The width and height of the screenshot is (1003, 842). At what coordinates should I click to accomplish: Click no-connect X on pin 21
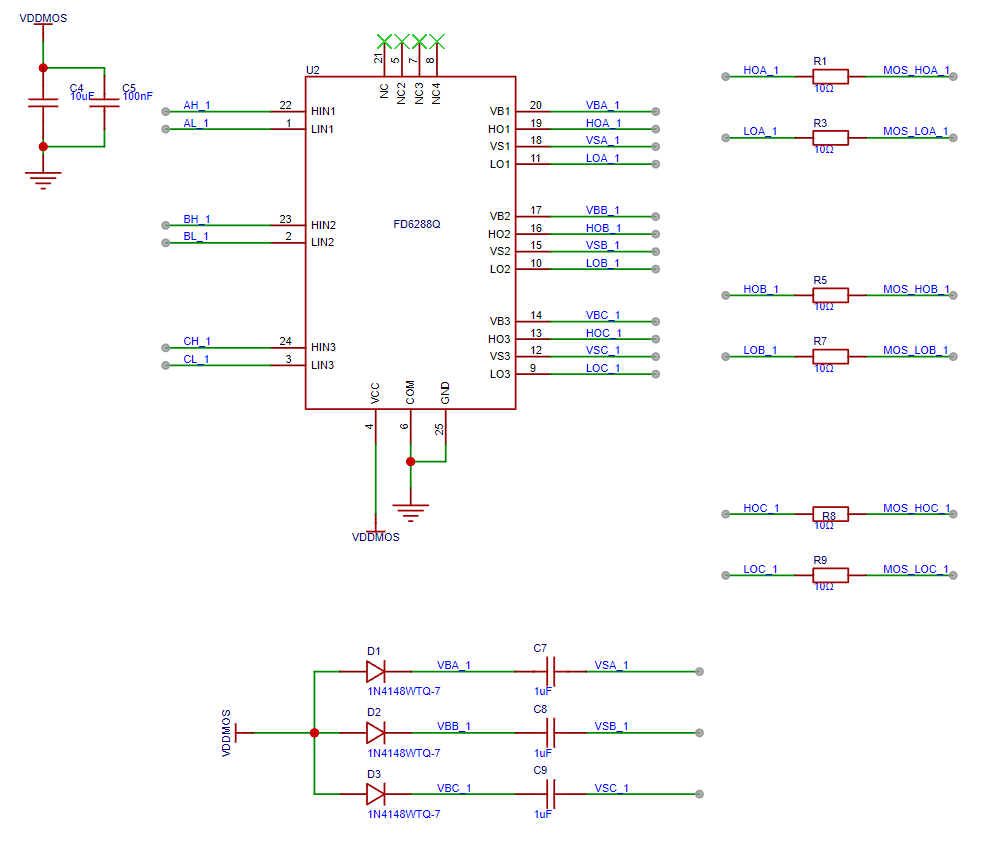pyautogui.click(x=384, y=42)
